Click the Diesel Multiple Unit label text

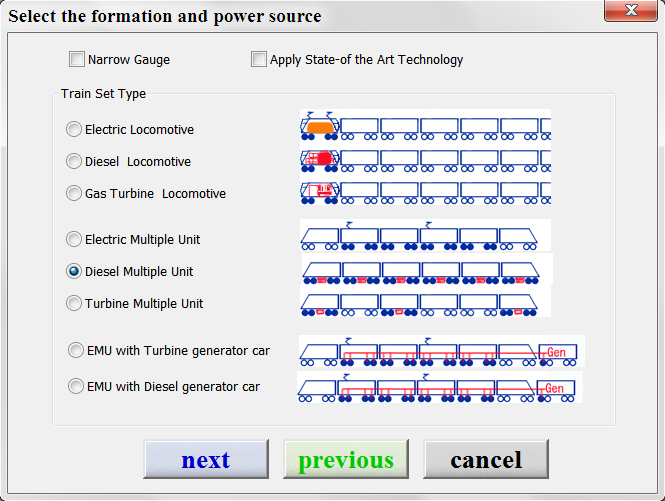pyautogui.click(x=139, y=271)
